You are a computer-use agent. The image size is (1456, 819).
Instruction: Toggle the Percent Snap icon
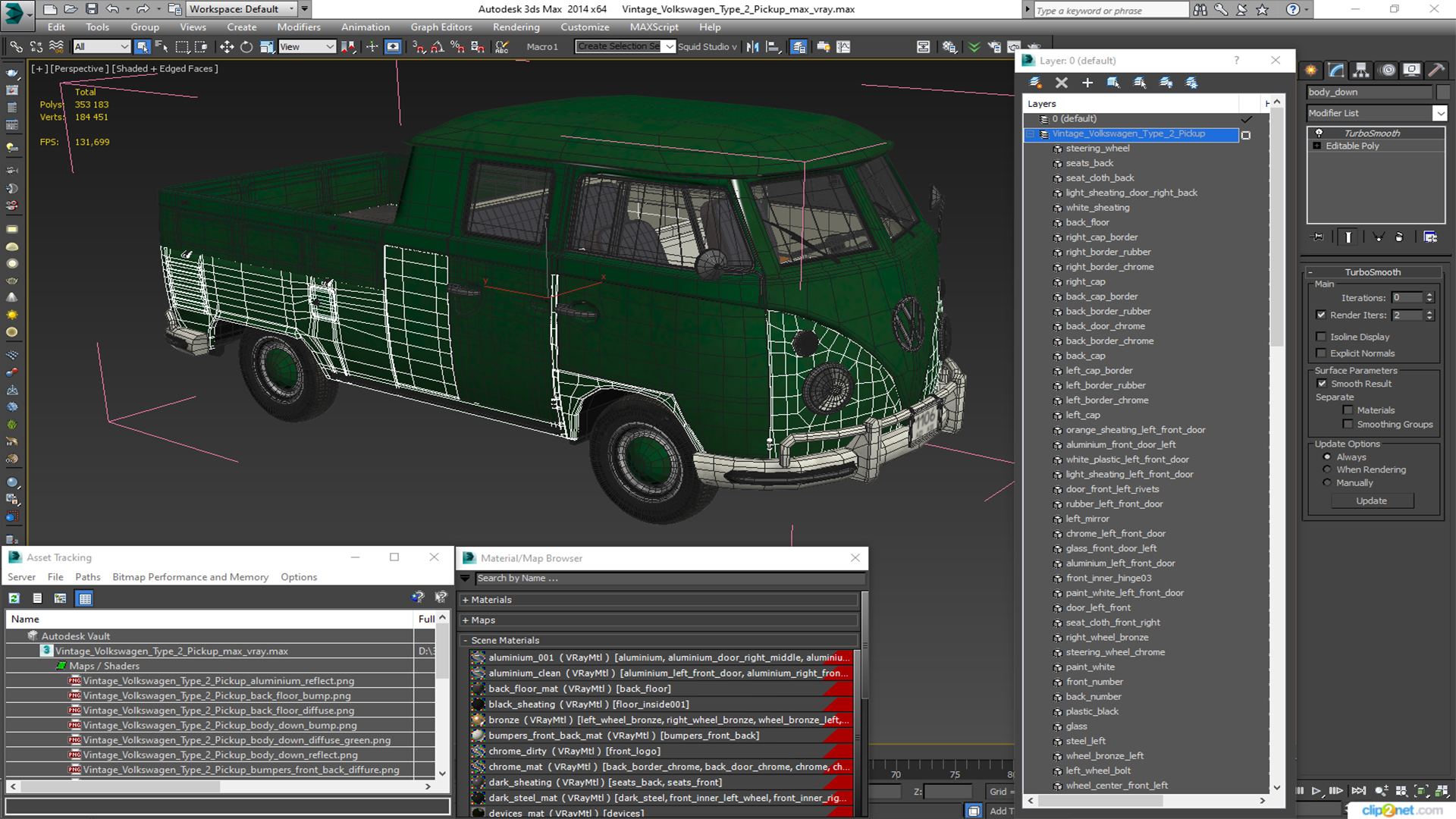[x=457, y=47]
